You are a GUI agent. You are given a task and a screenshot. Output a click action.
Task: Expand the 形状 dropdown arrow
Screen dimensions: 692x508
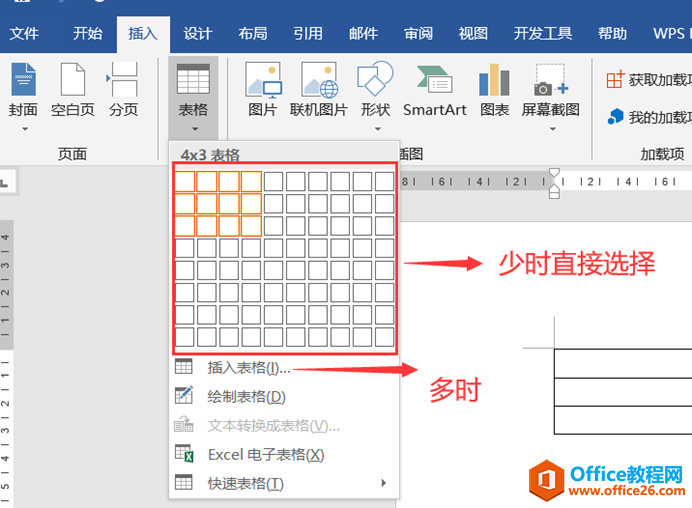point(377,129)
